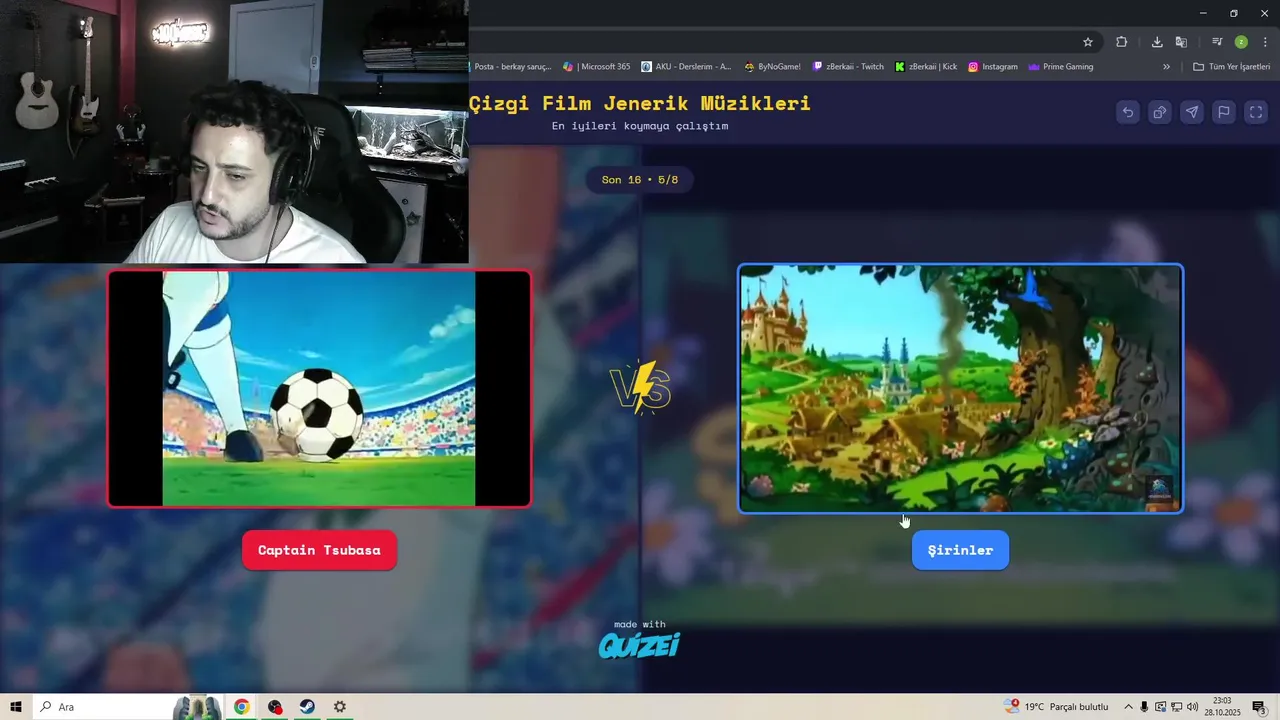Click the Captain Tsubasa soccer video thumbnail
The image size is (1280, 720).
(319, 389)
